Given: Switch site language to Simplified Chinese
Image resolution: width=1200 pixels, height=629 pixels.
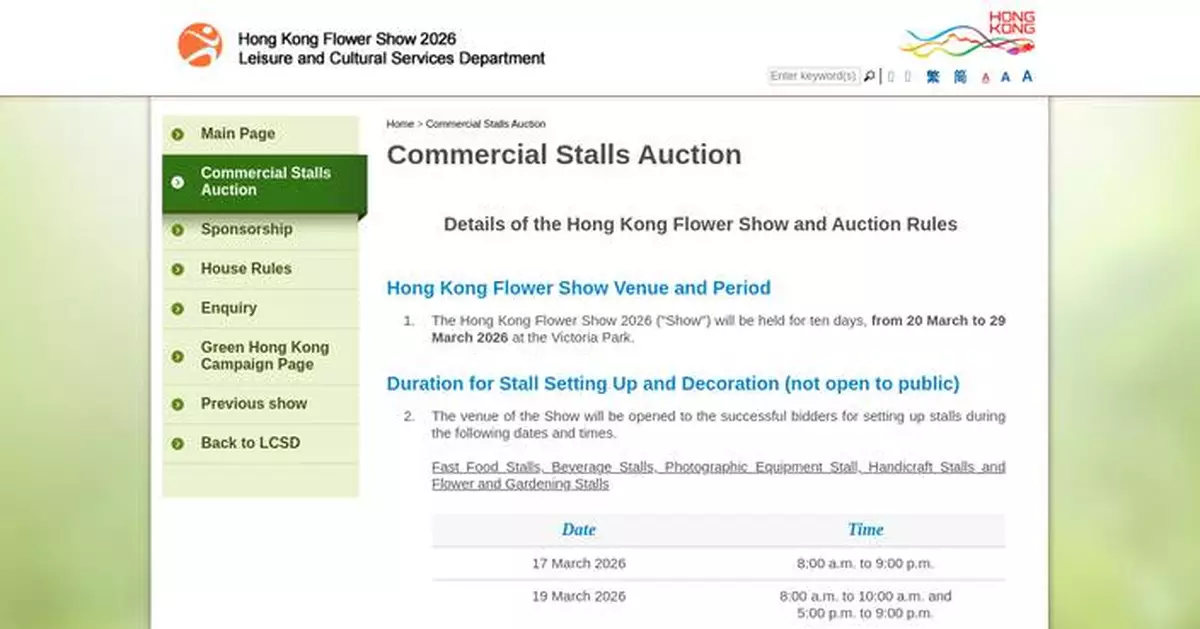Looking at the screenshot, I should (962, 76).
